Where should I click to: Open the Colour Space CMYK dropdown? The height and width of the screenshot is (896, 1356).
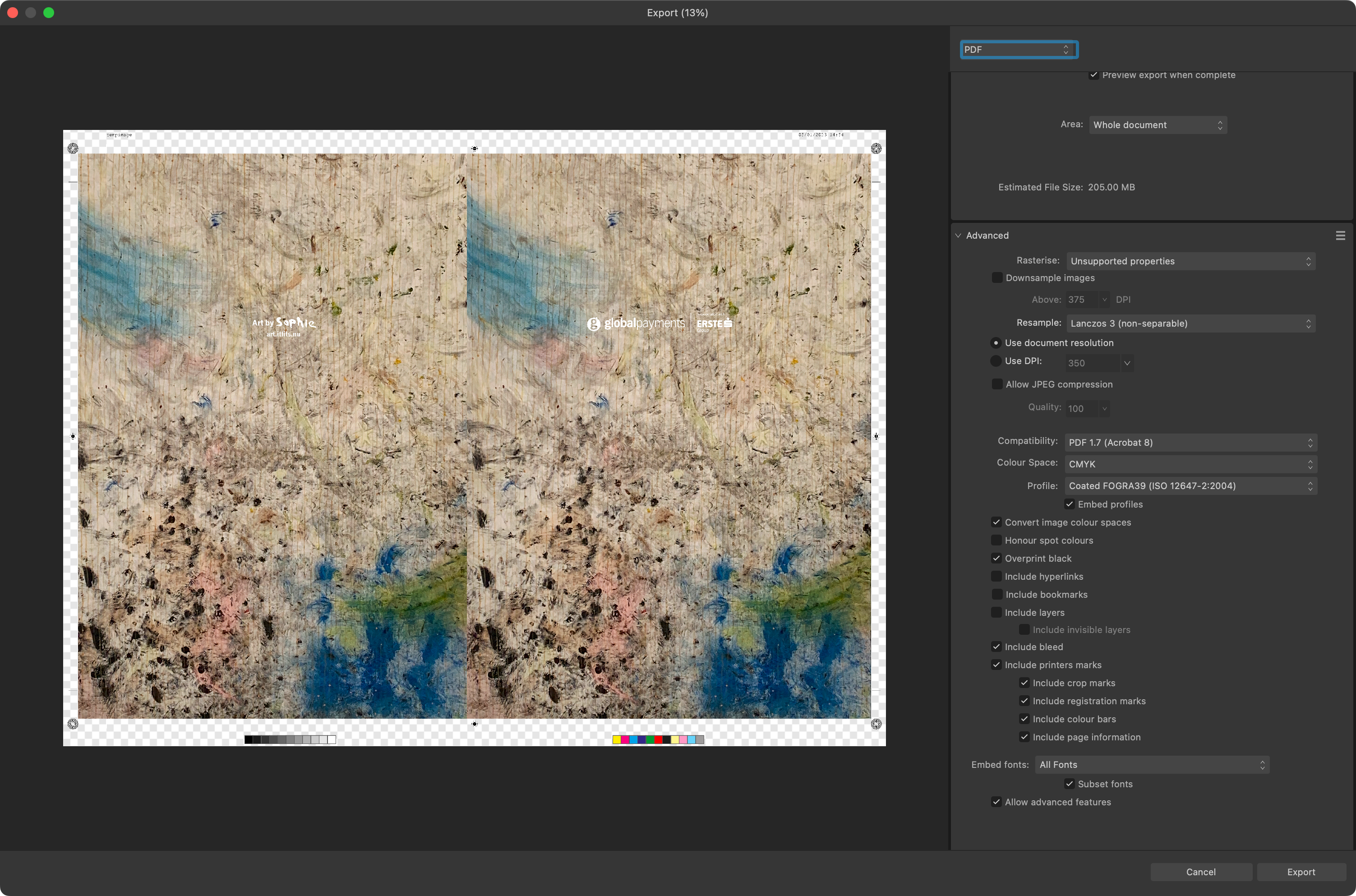(x=1190, y=464)
